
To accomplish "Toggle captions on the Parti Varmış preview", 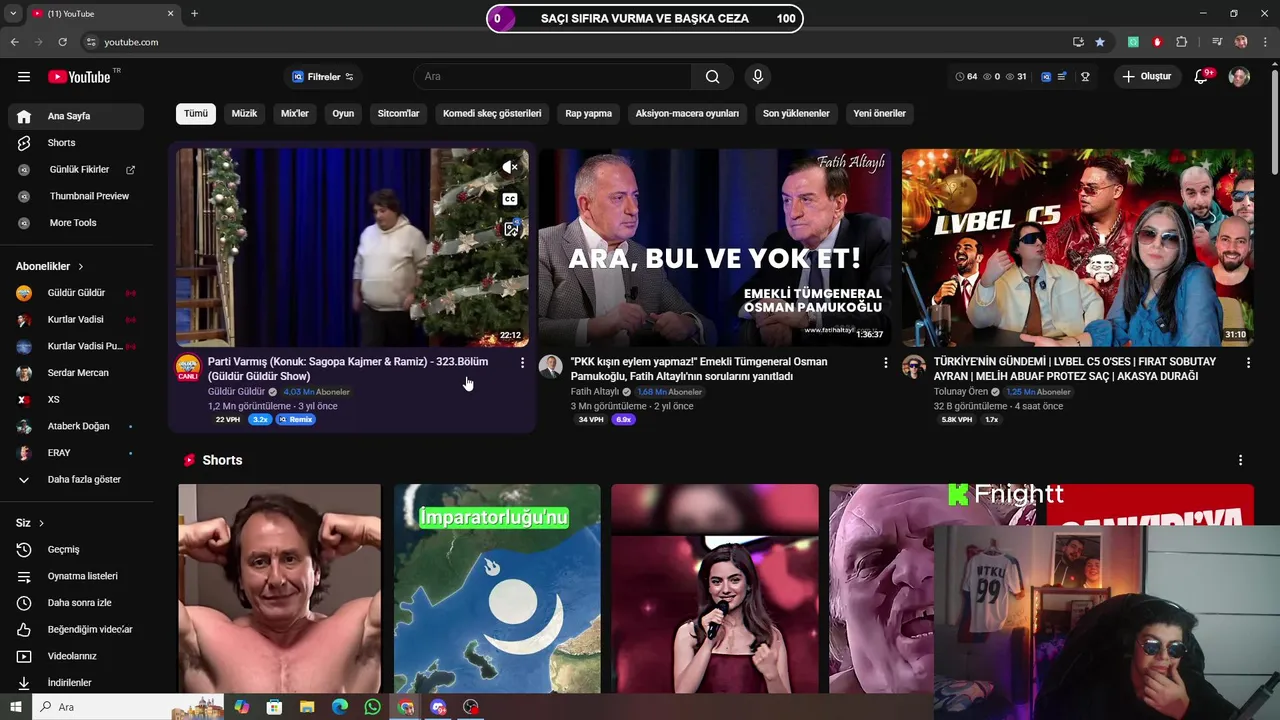I will tap(510, 199).
